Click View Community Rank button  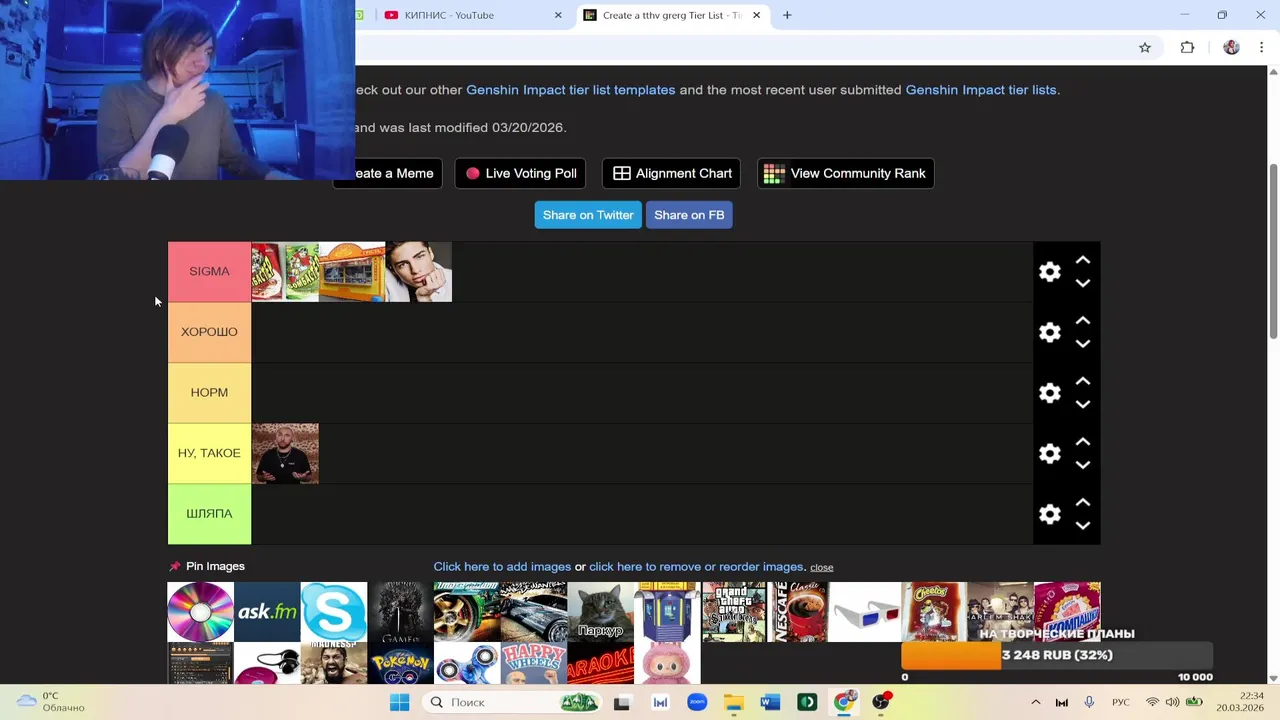(845, 173)
